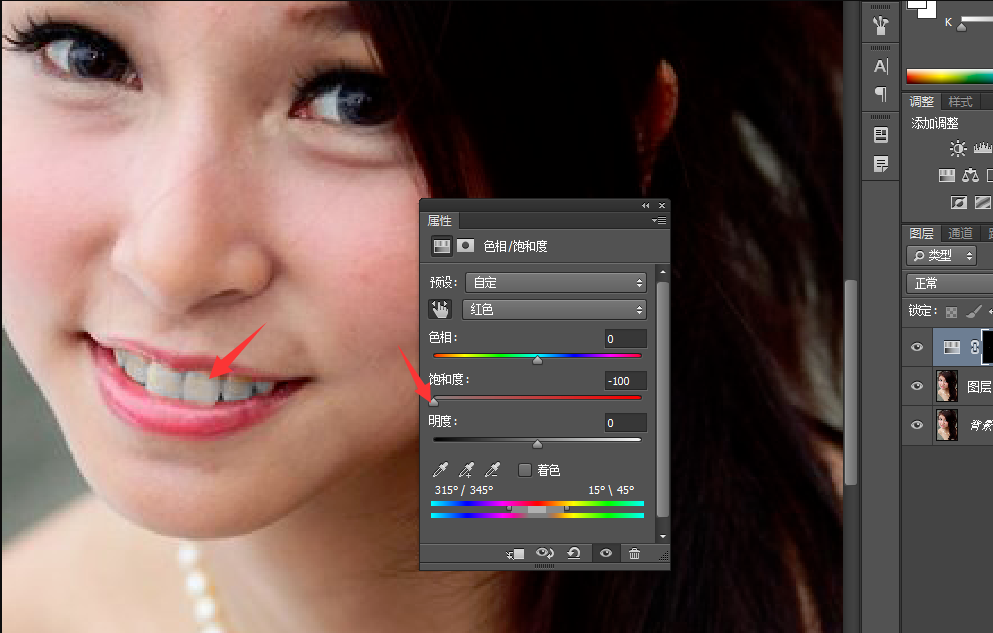Screen dimensions: 993x633
Task: Click the 色相 hue slider handle
Action: click(x=537, y=360)
